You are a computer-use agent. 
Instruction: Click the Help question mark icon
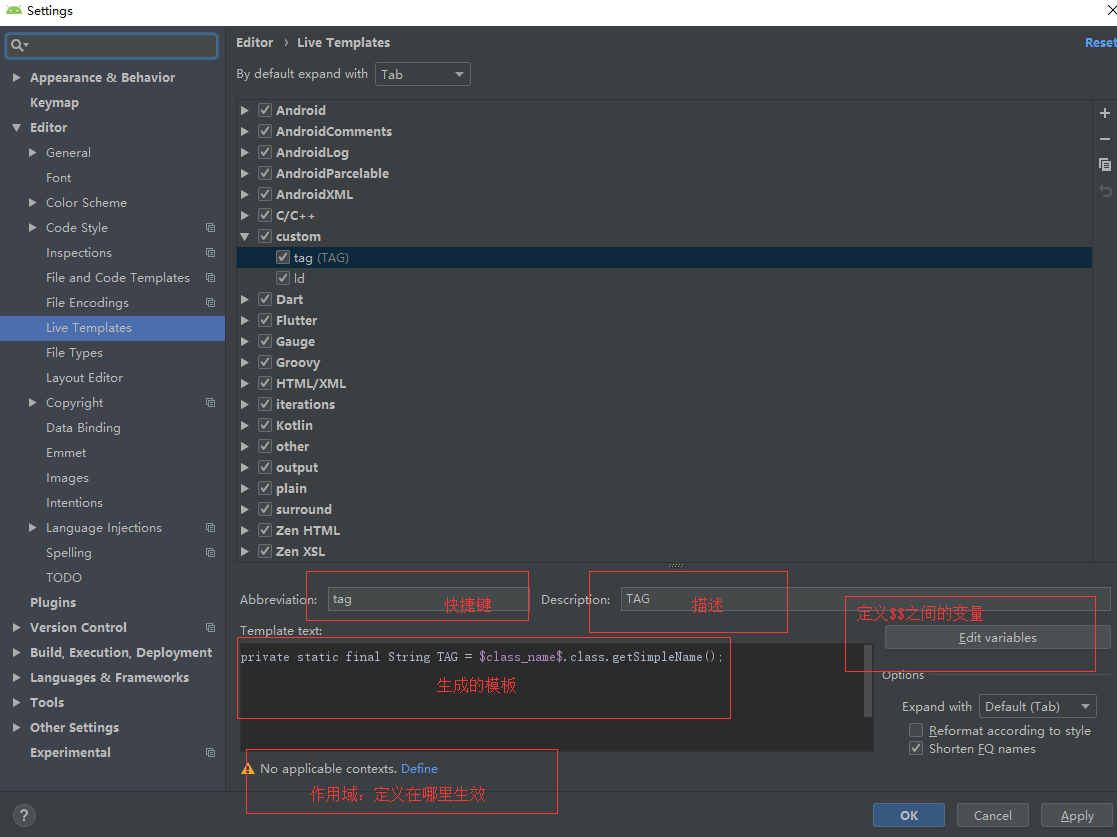click(22, 815)
